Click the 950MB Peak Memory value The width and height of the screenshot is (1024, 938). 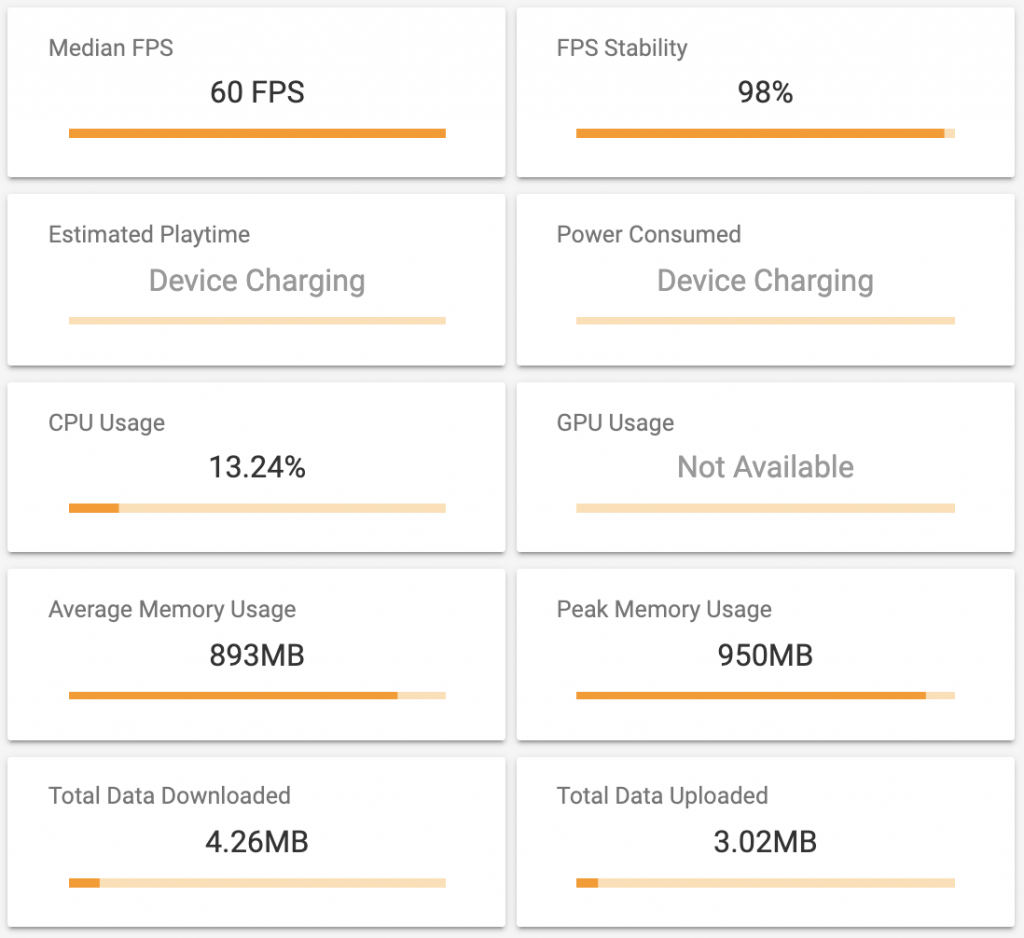[765, 656]
